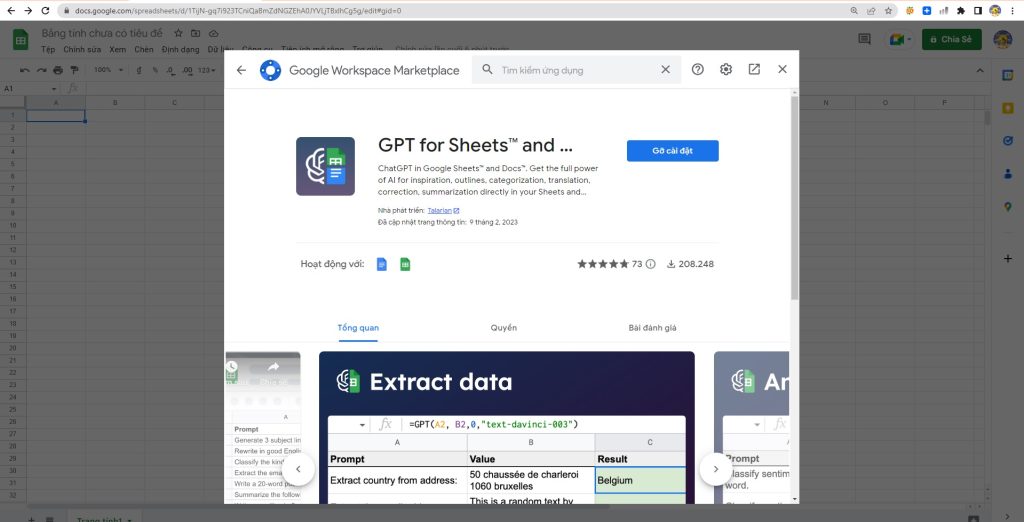Switch to the Bài đánh giá tab
Screen dimensions: 1024x522
pos(652,328)
